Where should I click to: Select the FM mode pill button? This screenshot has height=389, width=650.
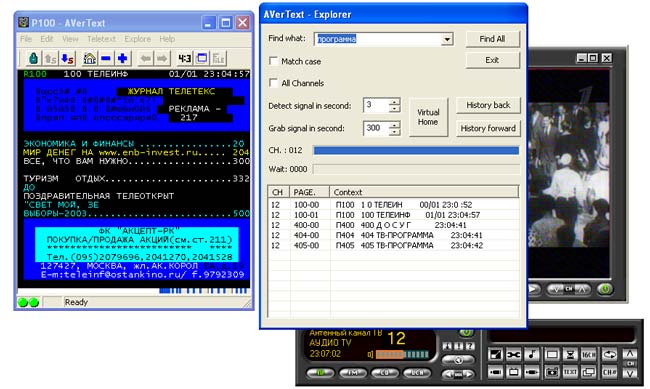pyautogui.click(x=352, y=373)
